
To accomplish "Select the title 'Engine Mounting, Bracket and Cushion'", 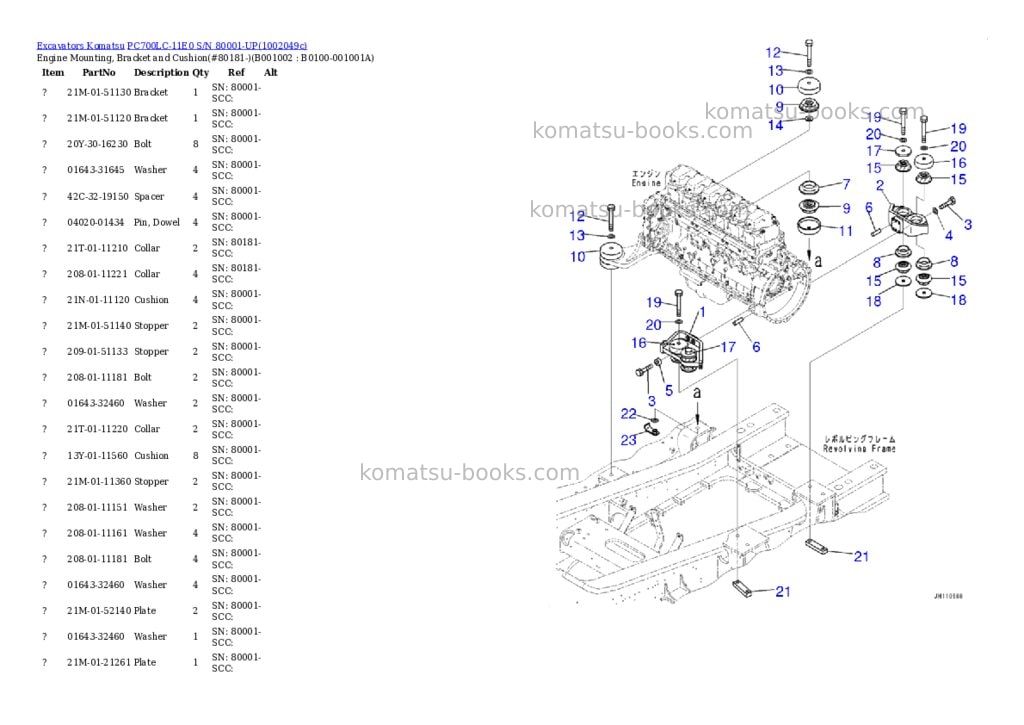I will pyautogui.click(x=121, y=58).
